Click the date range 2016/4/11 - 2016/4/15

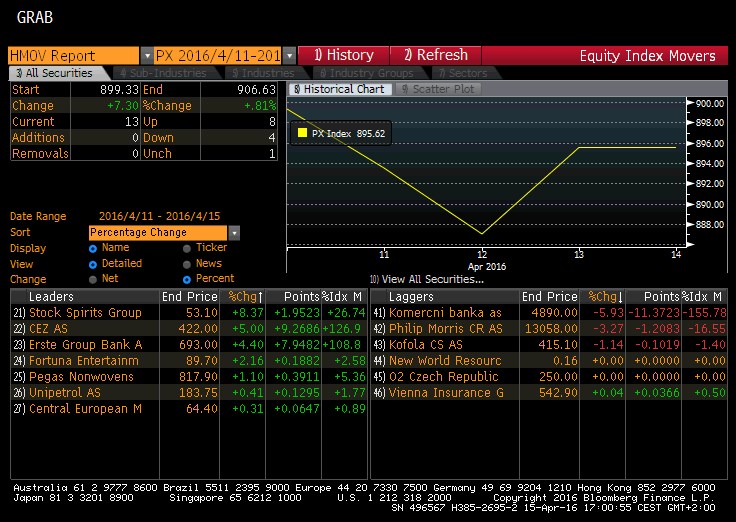pyautogui.click(x=159, y=216)
